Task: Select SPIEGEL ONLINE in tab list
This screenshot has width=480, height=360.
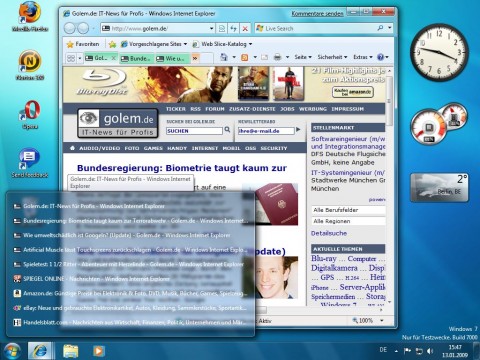Action: [130, 279]
